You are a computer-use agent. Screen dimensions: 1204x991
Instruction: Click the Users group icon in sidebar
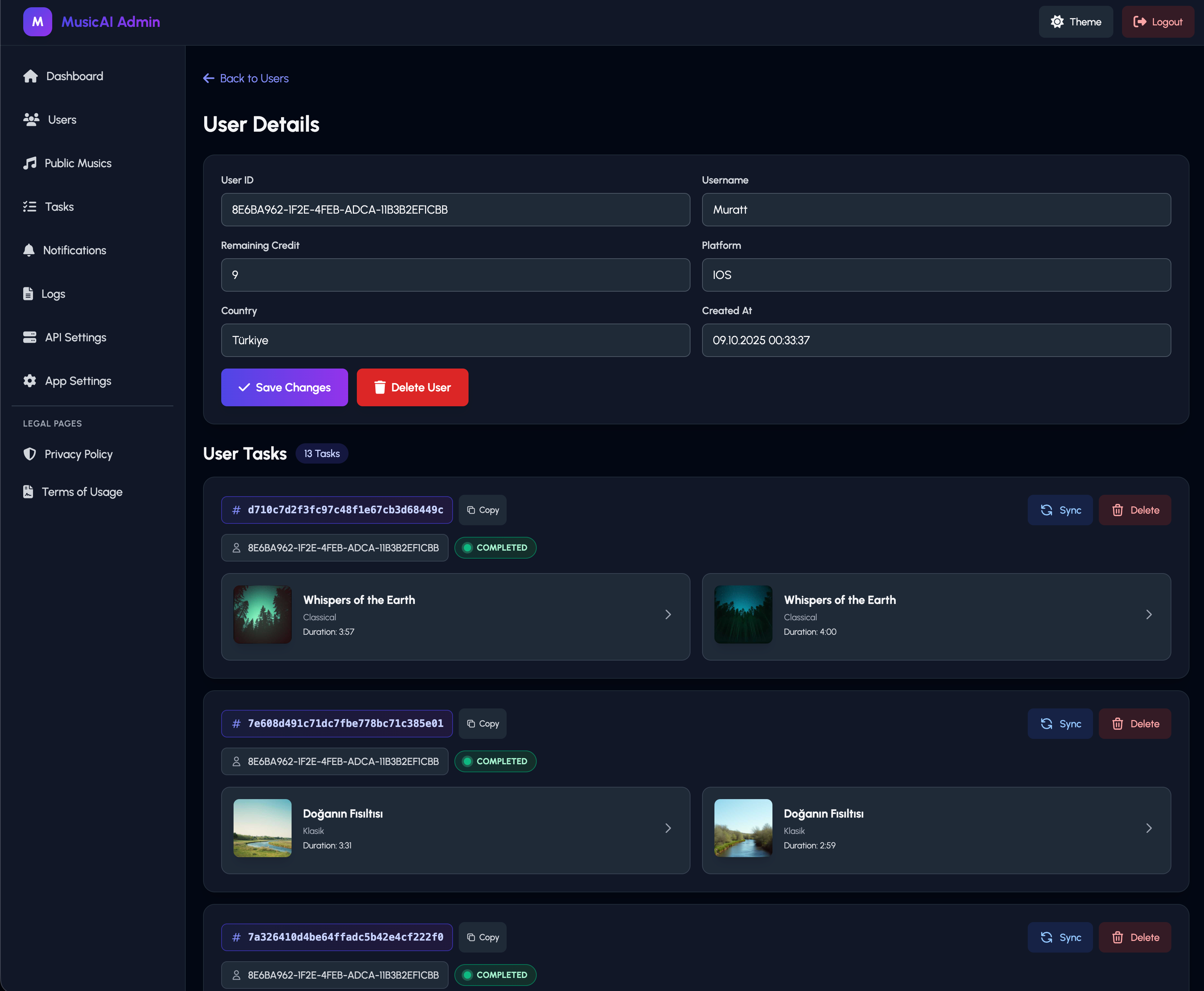point(32,119)
